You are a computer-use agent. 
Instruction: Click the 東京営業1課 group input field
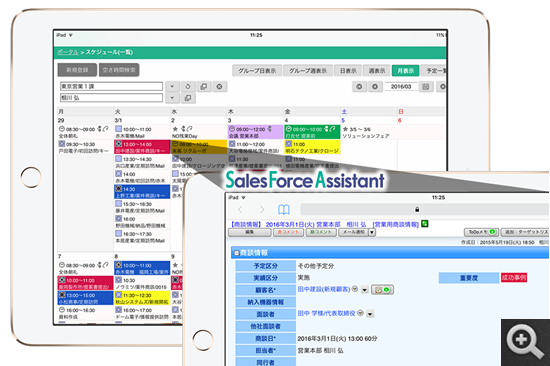tap(112, 86)
